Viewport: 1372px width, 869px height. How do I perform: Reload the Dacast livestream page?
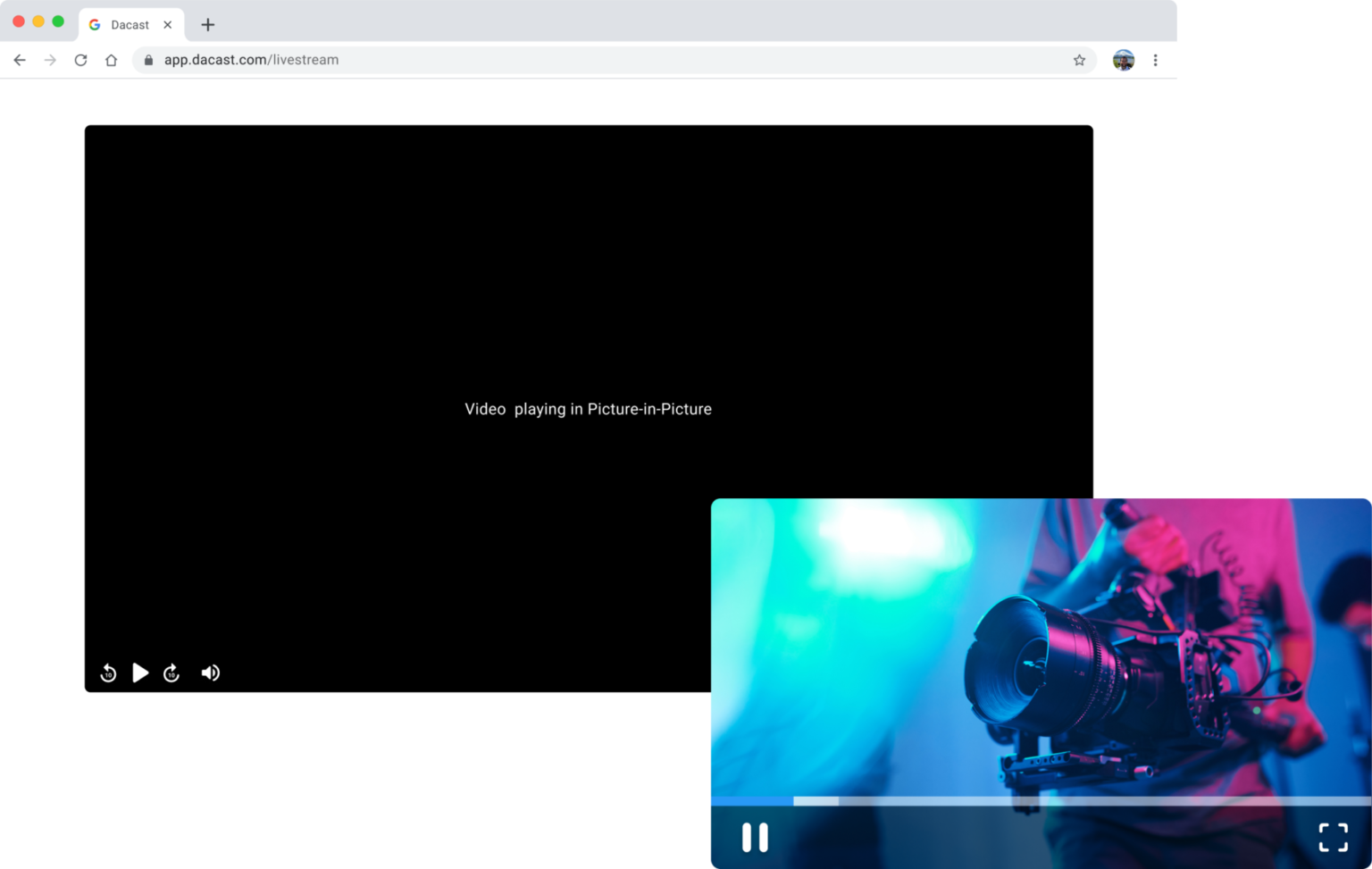coord(80,60)
